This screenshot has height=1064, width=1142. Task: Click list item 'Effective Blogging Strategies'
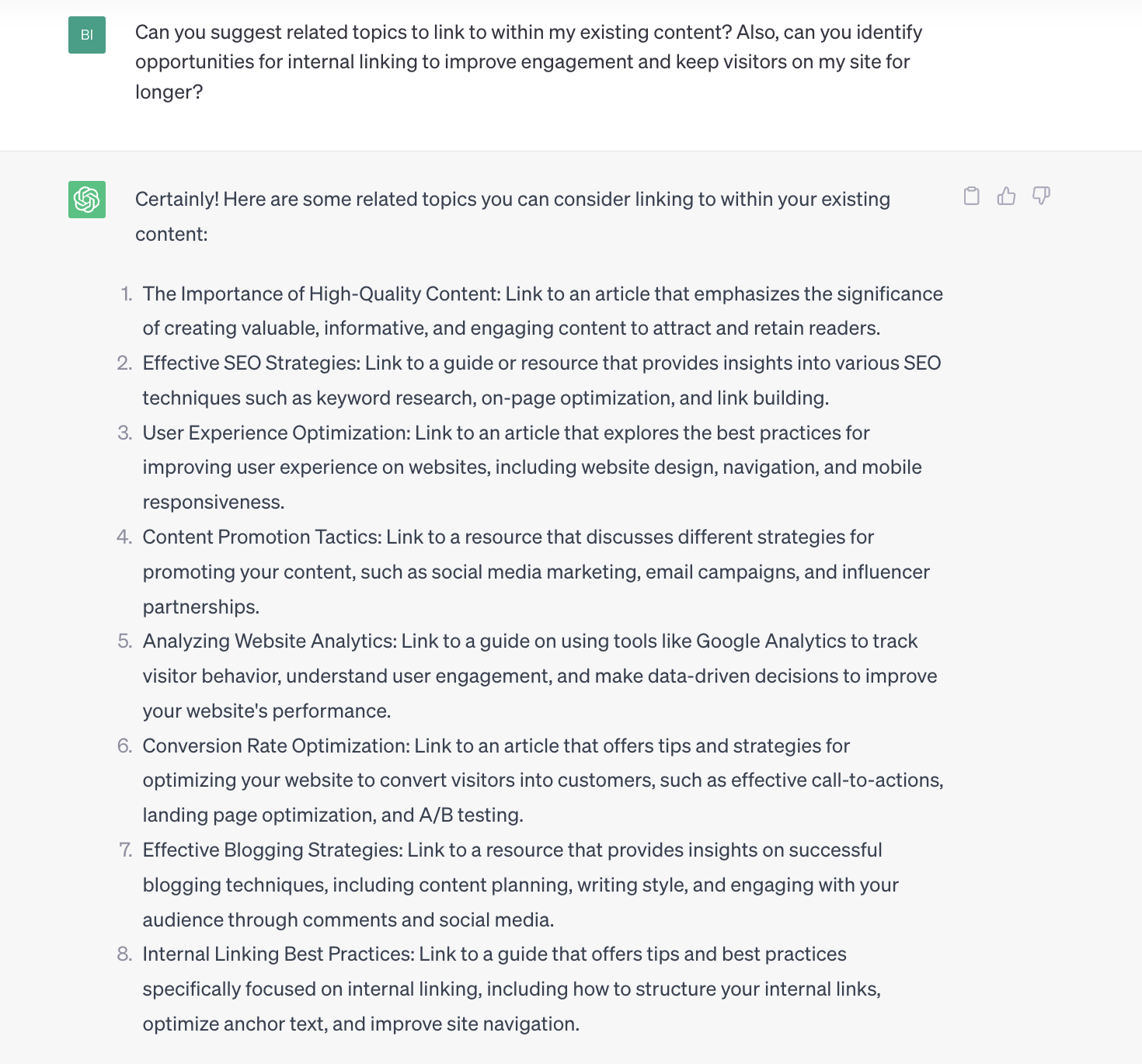tap(521, 885)
